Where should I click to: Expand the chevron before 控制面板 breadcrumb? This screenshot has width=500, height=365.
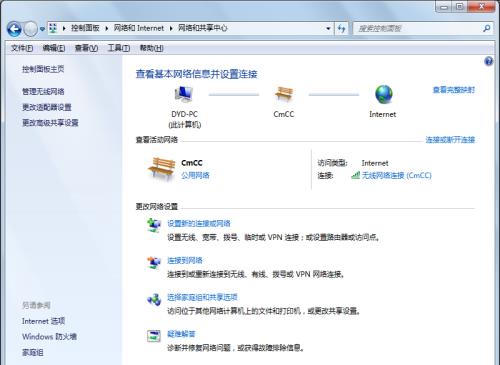point(64,28)
